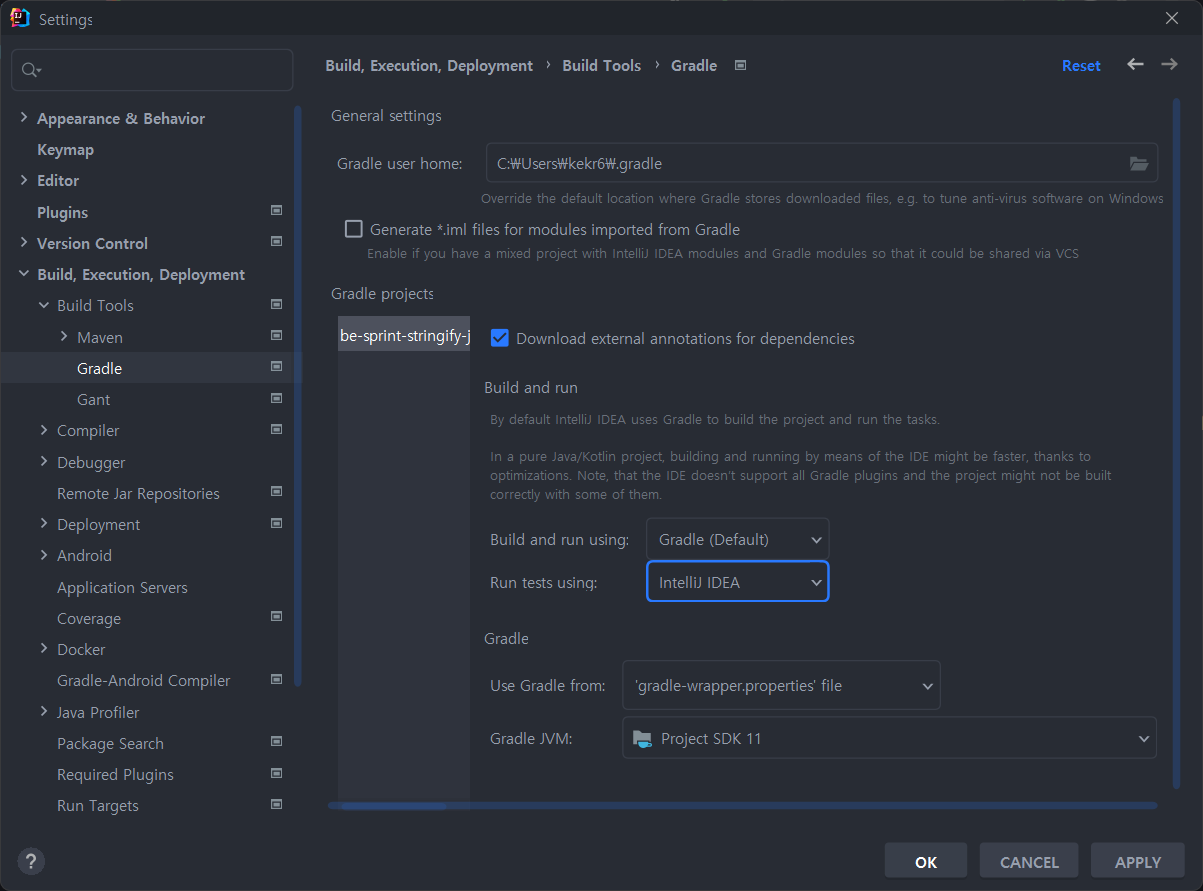Click project-level icon beside Coverage
The height and width of the screenshot is (891, 1203).
coord(277,617)
